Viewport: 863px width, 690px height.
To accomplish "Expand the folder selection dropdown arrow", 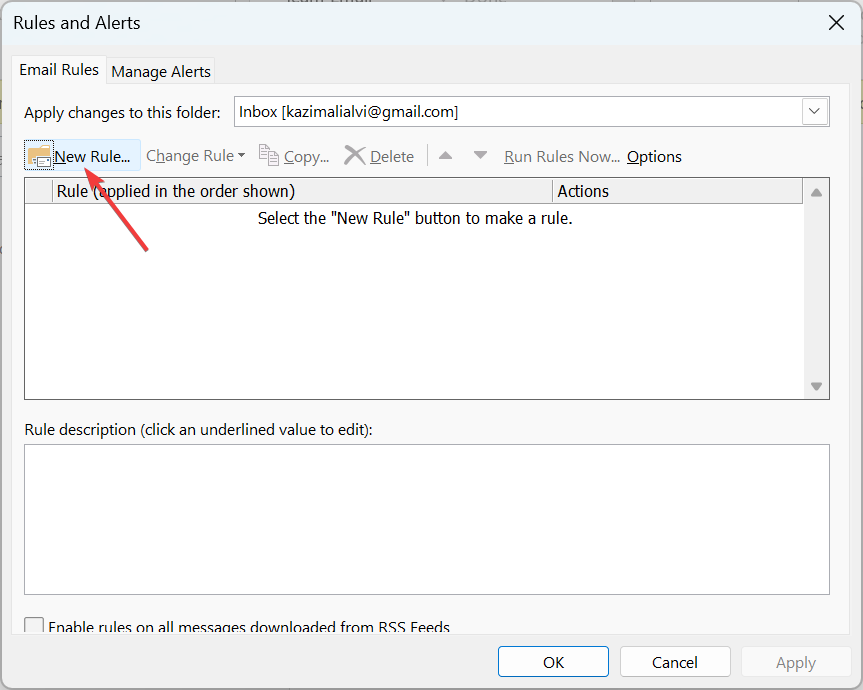I will [815, 111].
